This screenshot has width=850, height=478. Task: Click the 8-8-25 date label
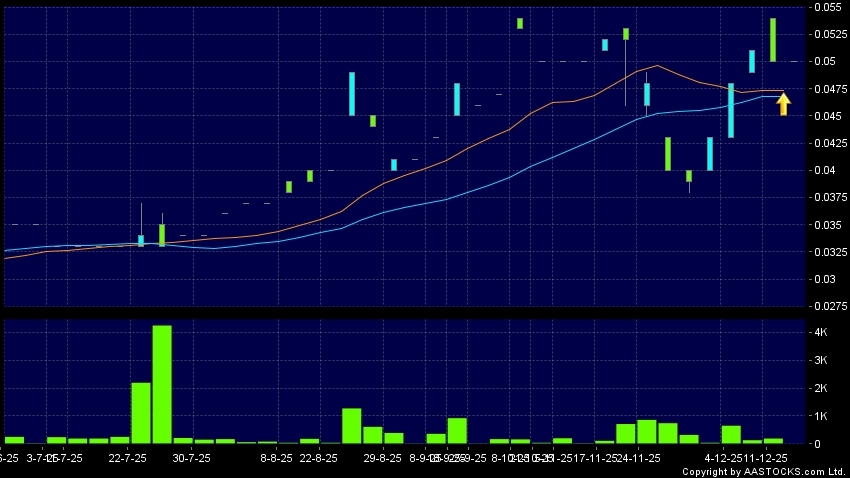click(x=276, y=457)
